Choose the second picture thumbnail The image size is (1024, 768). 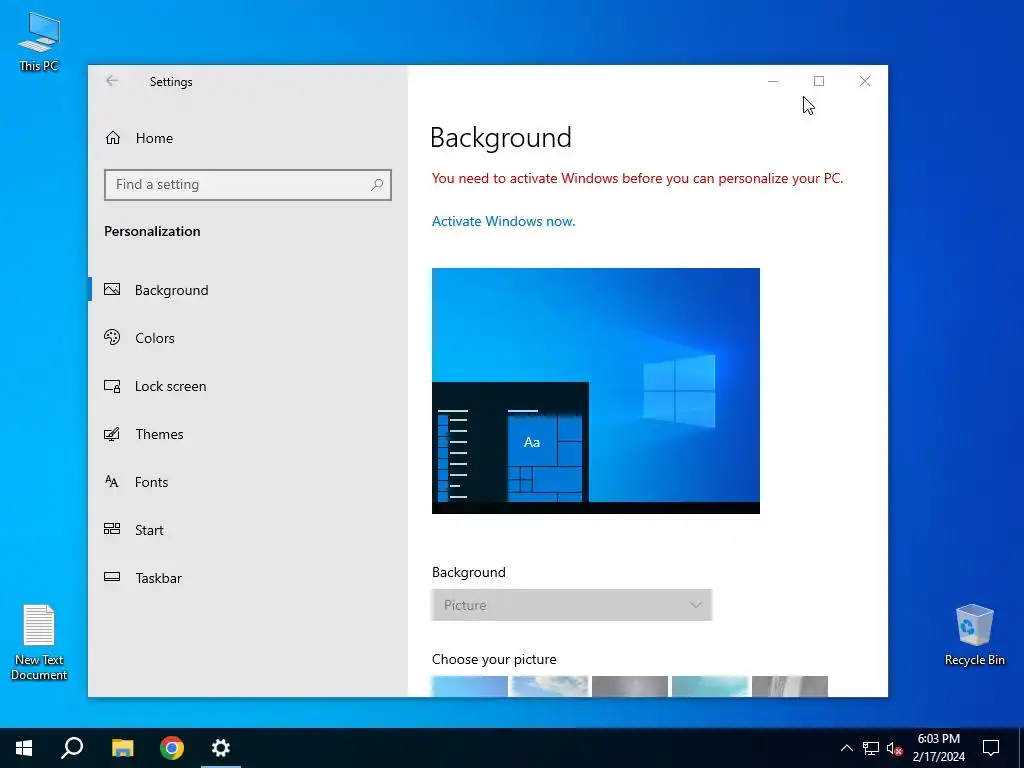pyautogui.click(x=550, y=686)
